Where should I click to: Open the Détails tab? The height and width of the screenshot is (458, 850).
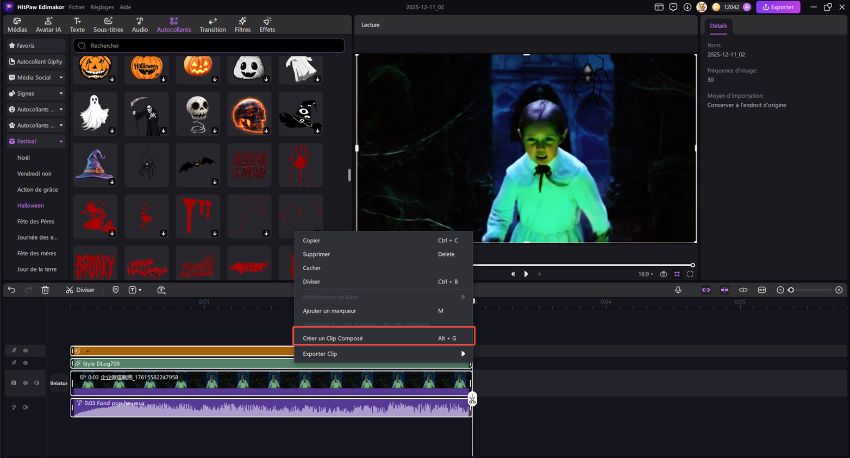pos(718,25)
